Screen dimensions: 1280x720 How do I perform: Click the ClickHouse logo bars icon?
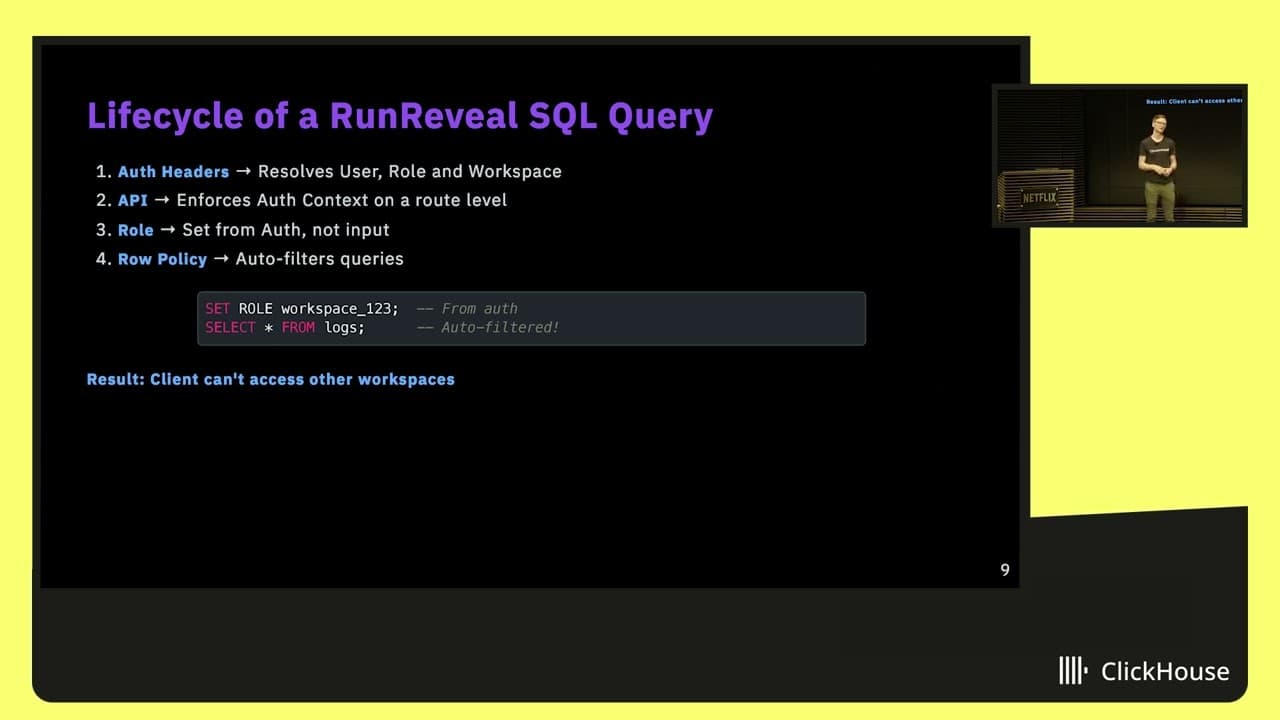[x=1074, y=671]
